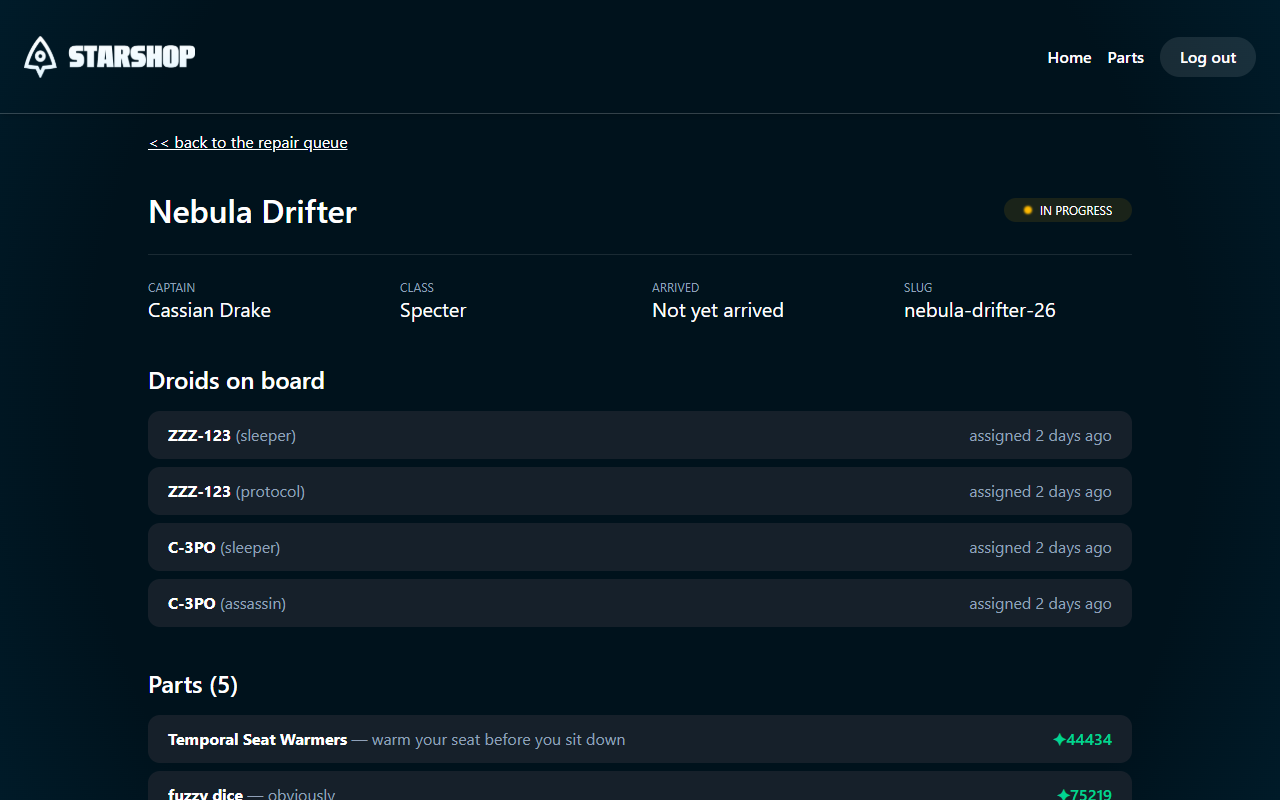Click the Log out button
Image resolution: width=1280 pixels, height=800 pixels.
pos(1208,57)
